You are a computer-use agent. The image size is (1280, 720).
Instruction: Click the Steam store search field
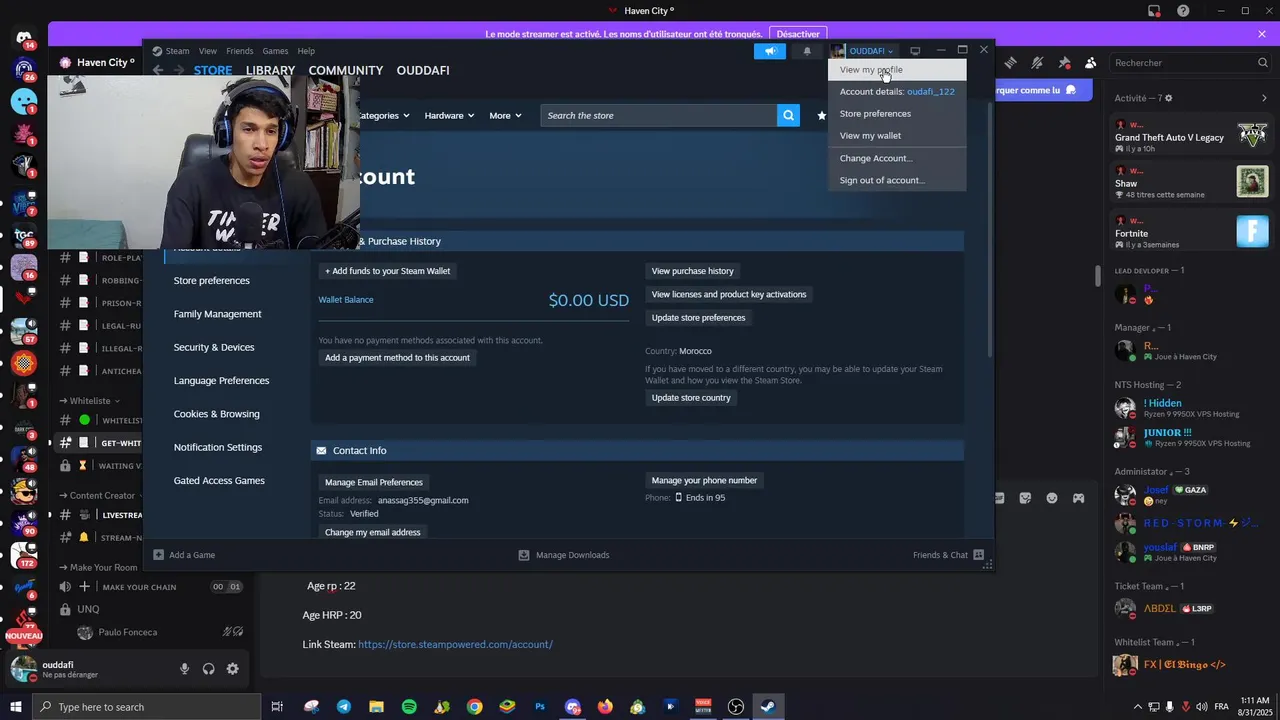pyautogui.click(x=659, y=115)
